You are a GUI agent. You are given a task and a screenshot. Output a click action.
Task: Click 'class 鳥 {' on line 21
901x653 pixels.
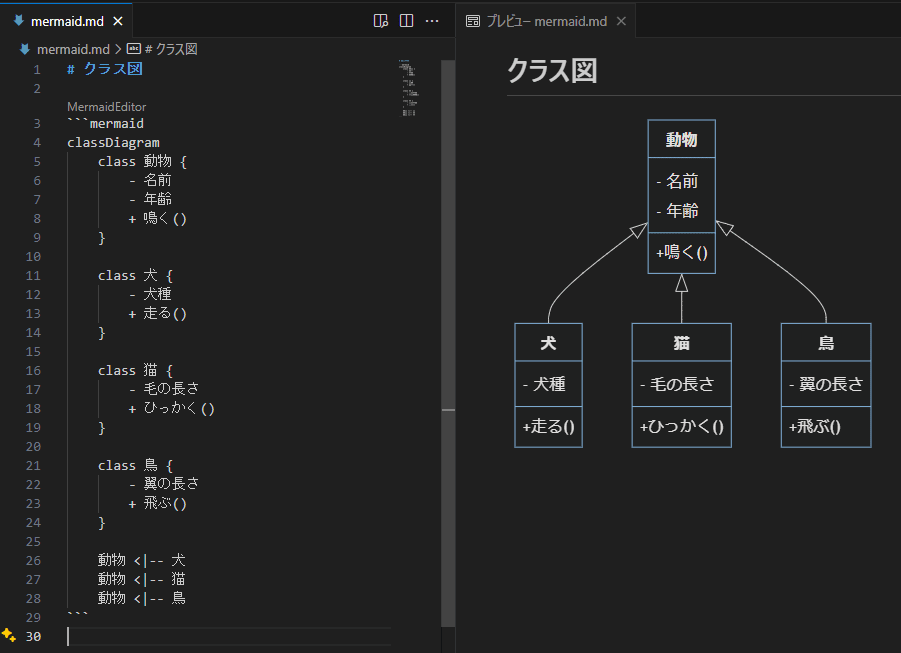pyautogui.click(x=135, y=465)
